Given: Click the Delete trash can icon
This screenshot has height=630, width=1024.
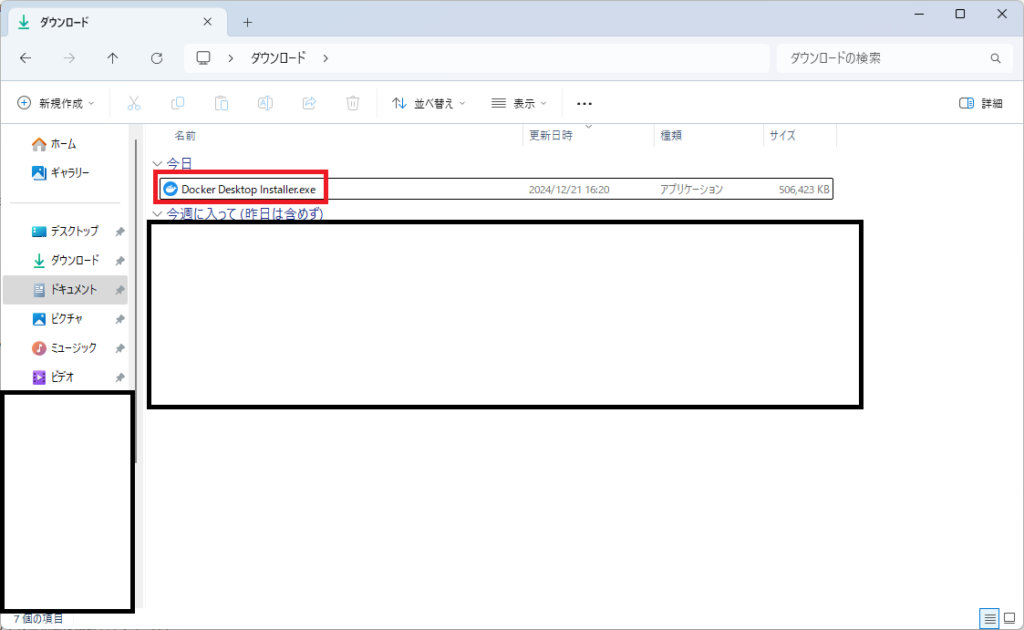Looking at the screenshot, I should pos(353,103).
